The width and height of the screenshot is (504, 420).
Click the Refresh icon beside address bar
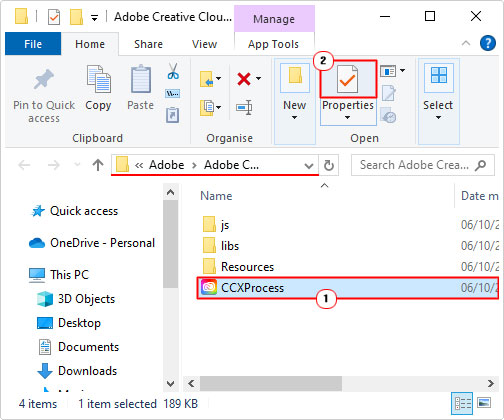coord(329,165)
